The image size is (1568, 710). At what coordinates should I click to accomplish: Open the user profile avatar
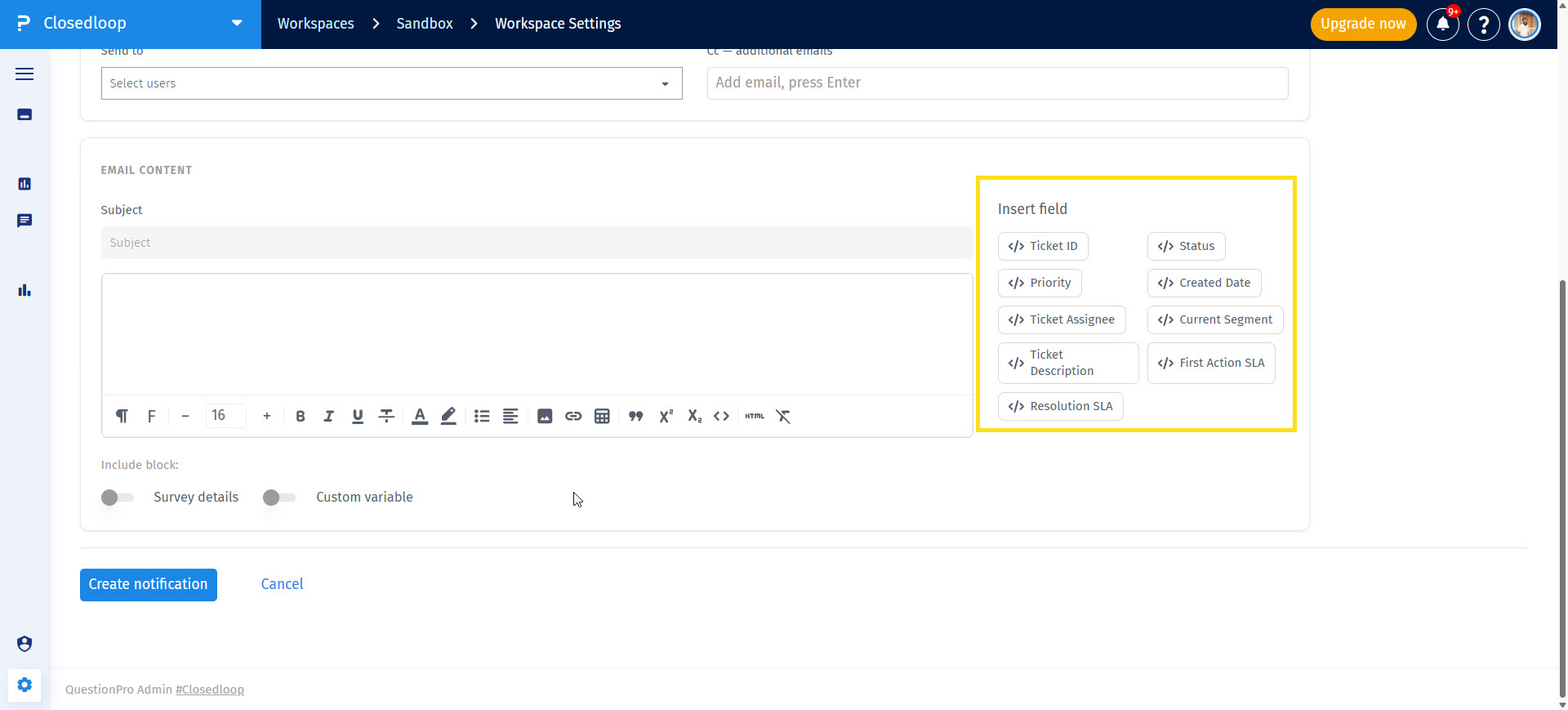1524,24
